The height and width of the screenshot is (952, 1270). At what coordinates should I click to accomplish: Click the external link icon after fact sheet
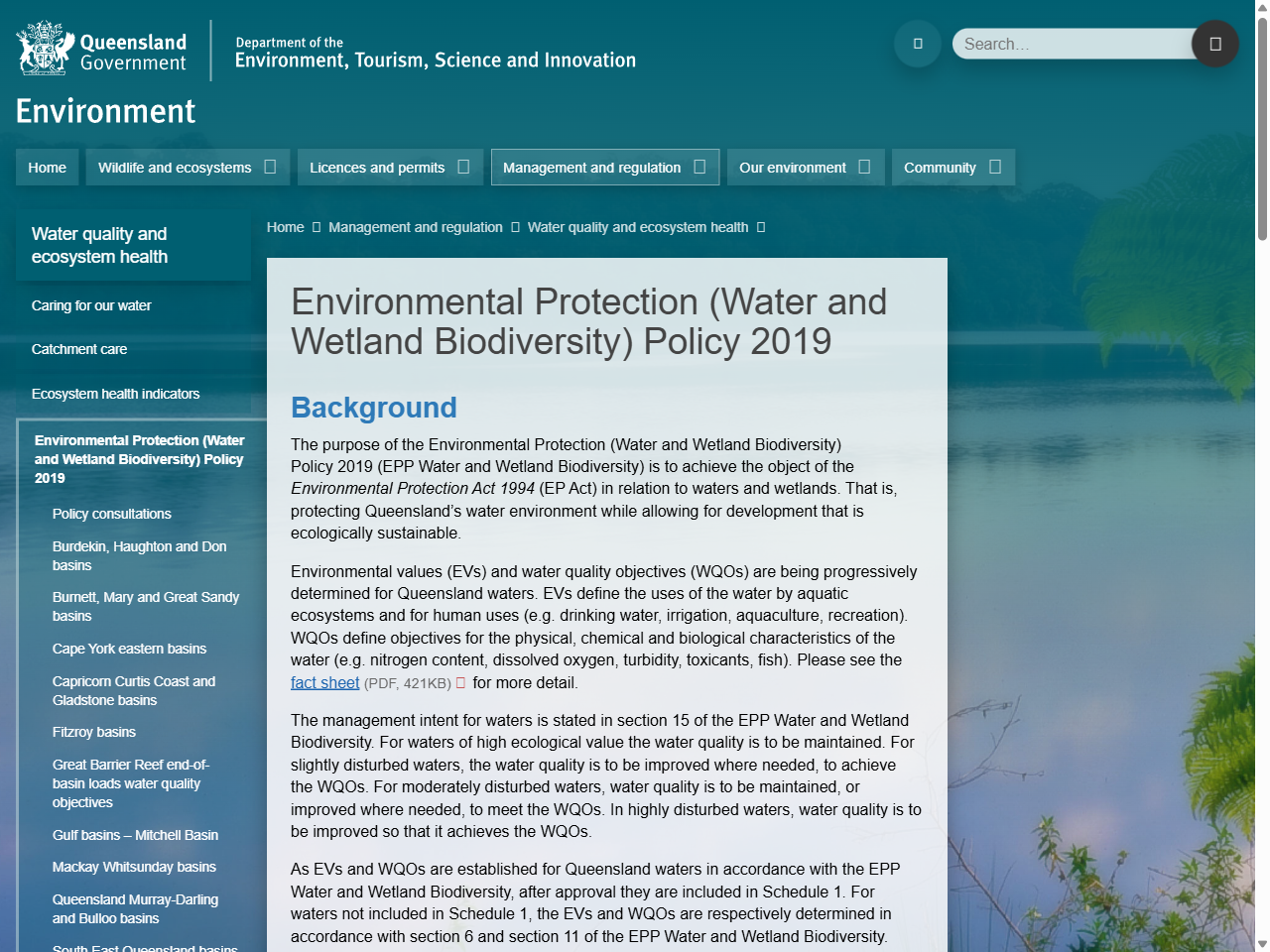pos(459,682)
